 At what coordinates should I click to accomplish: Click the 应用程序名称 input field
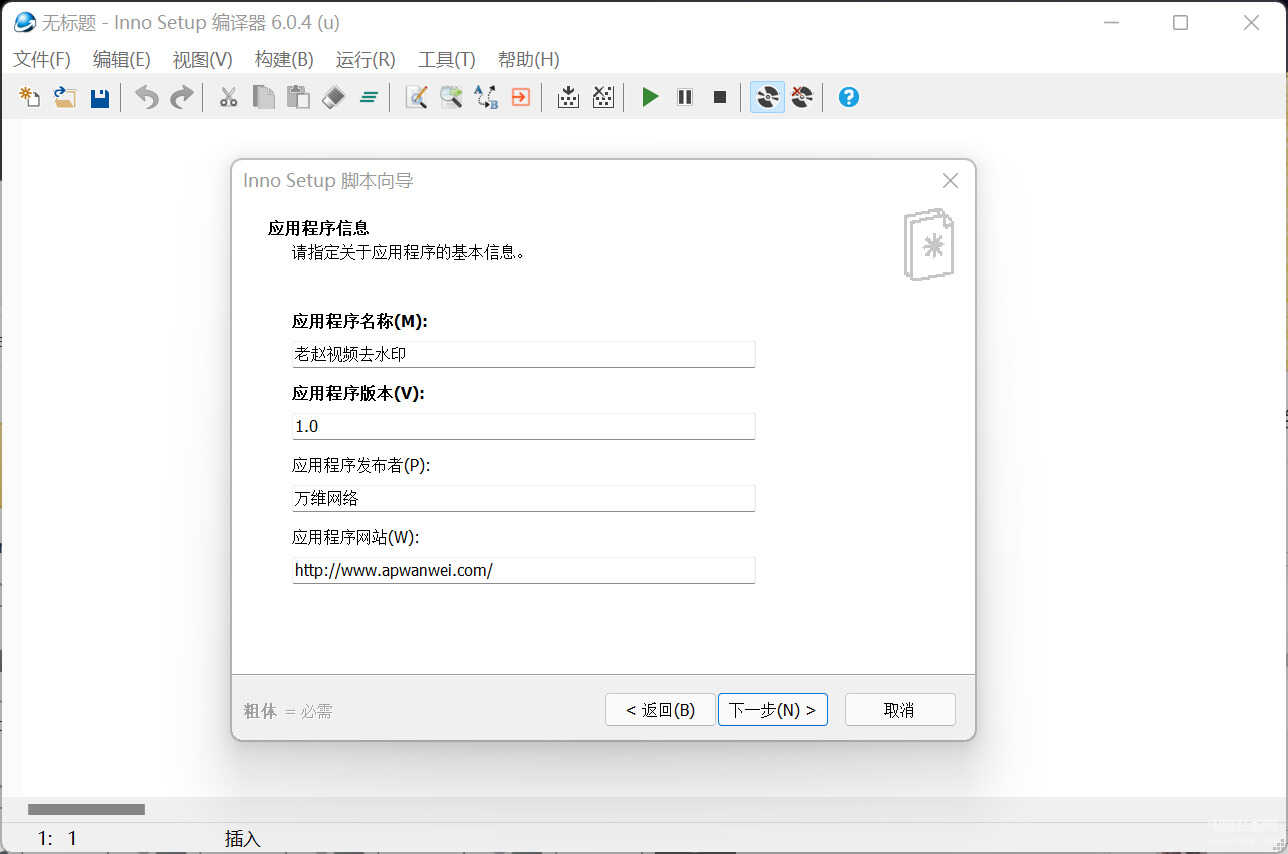pyautogui.click(x=523, y=354)
